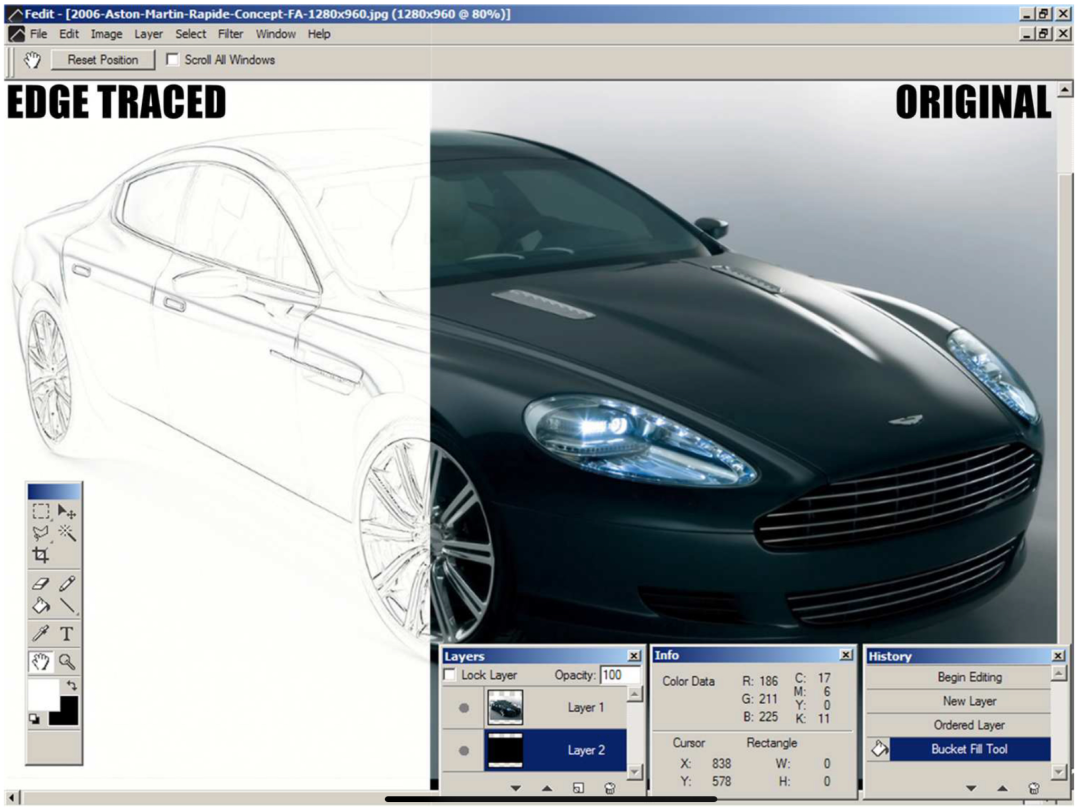
Task: Move layer up in Layers panel
Action: pyautogui.click(x=547, y=788)
